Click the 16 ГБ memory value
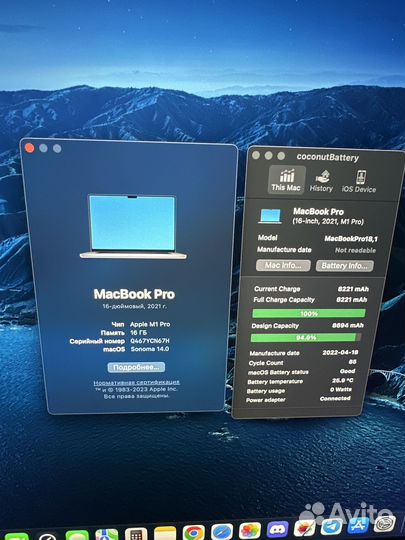 click(138, 333)
